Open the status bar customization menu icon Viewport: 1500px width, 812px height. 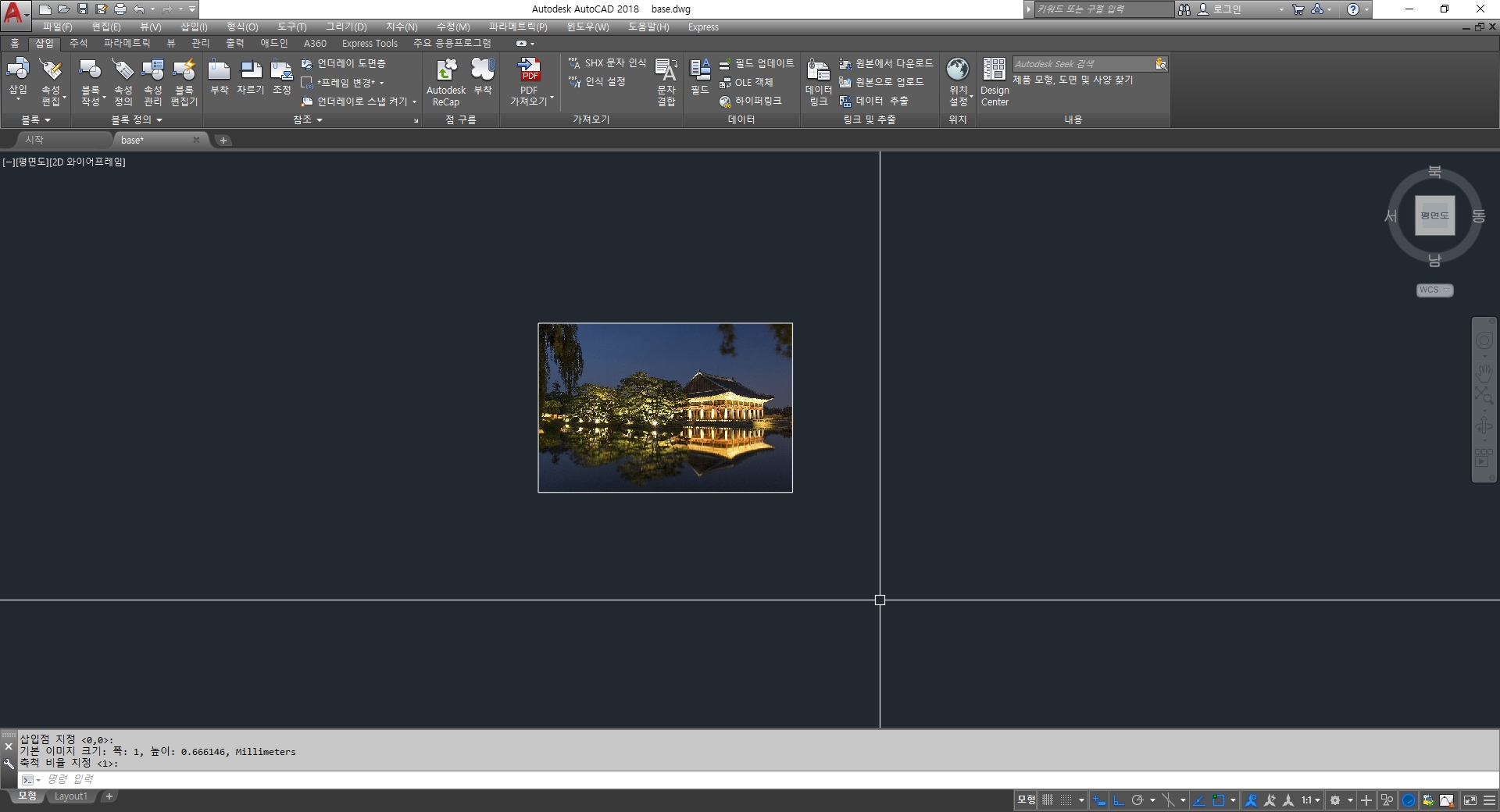(x=1489, y=800)
